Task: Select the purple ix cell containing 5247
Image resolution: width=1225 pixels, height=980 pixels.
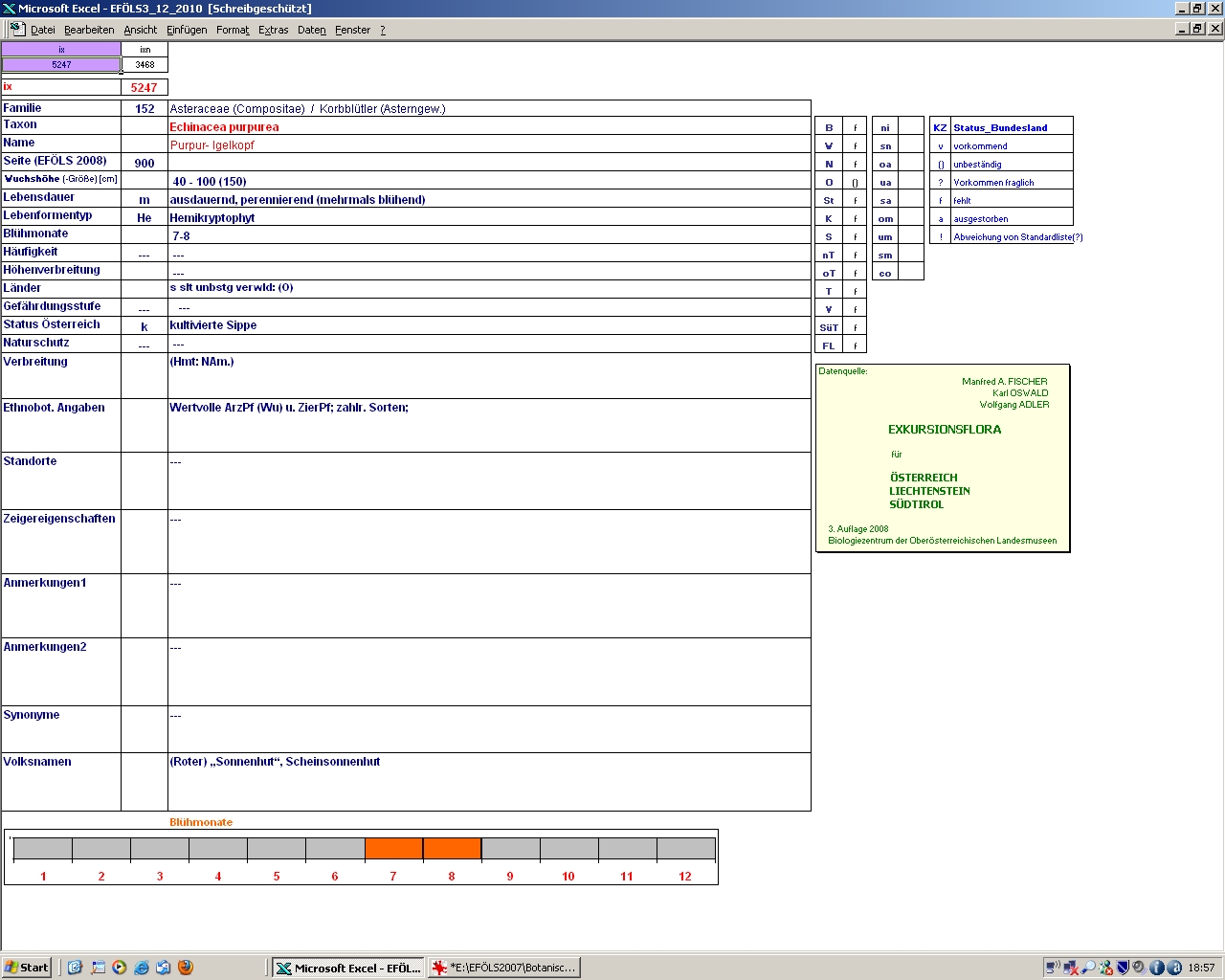Action: [x=61, y=65]
